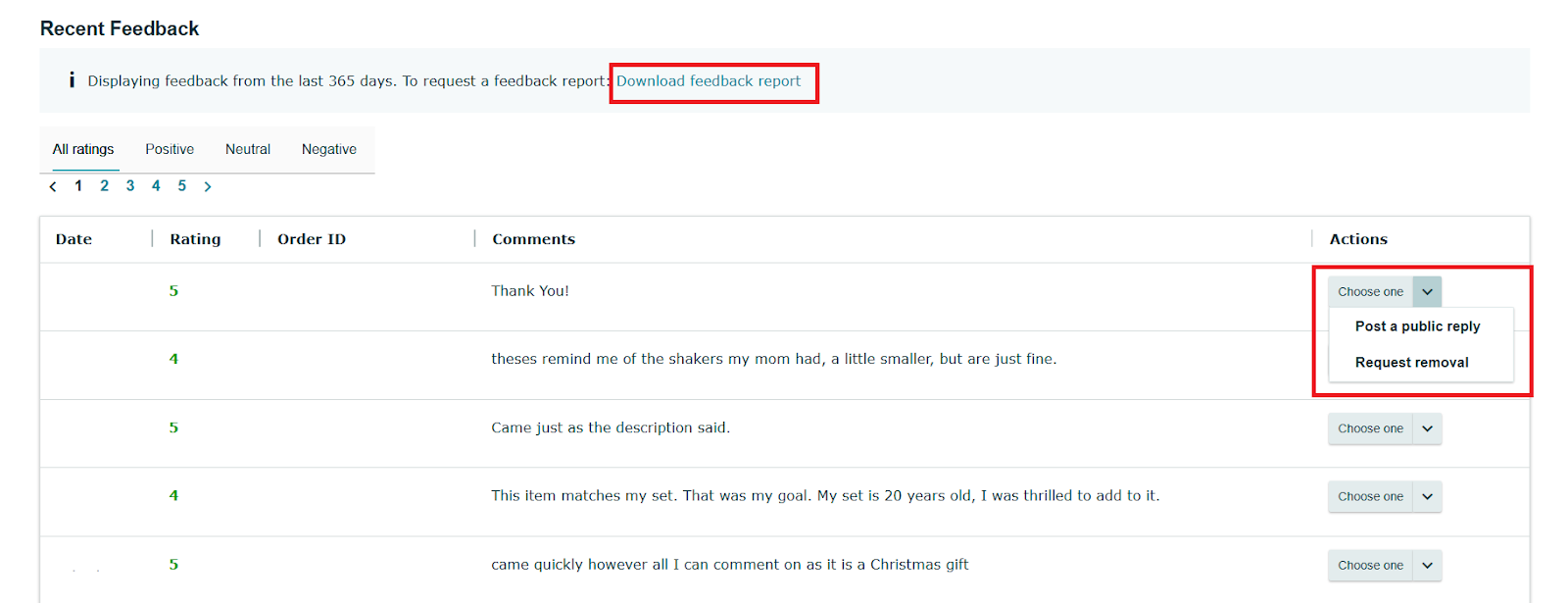Open the Choose one dropdown for the Thank You feedback
This screenshot has height=603, width=1568.
pos(1370,291)
